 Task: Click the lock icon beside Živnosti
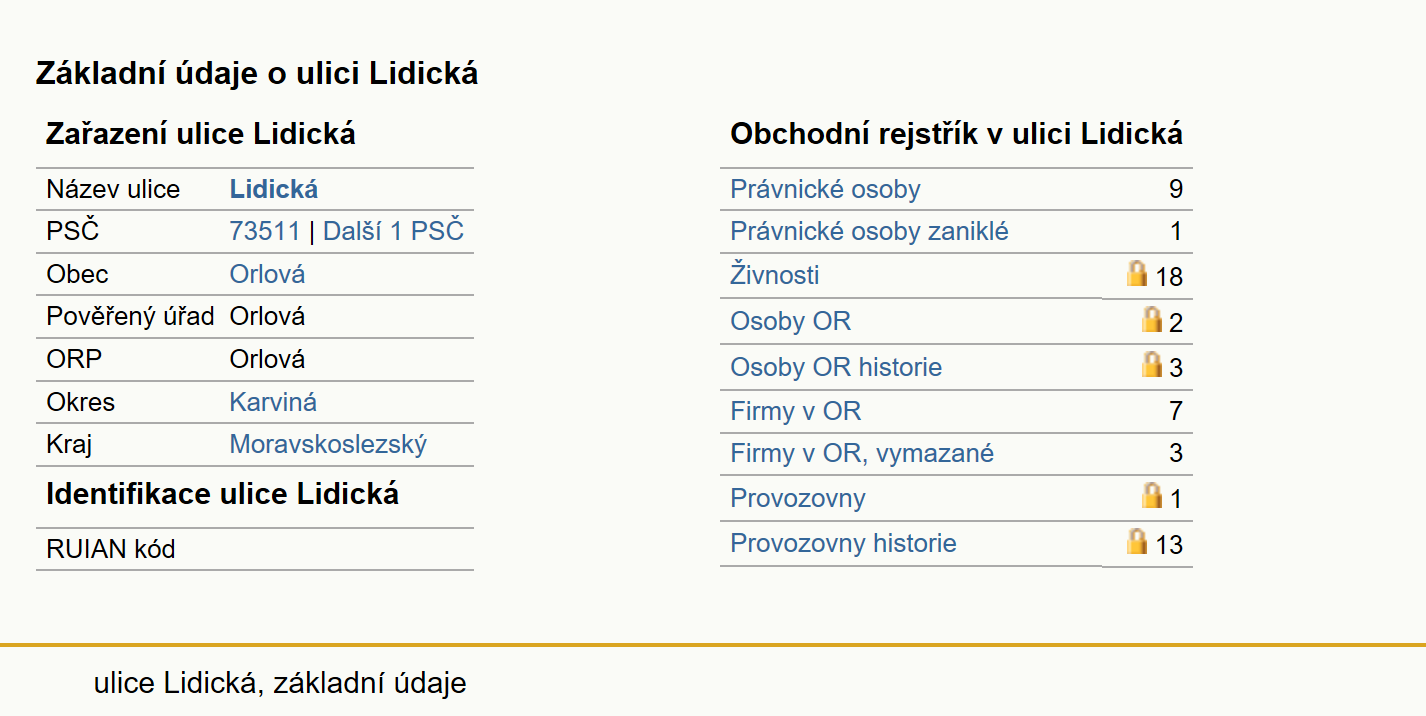click(x=1137, y=273)
